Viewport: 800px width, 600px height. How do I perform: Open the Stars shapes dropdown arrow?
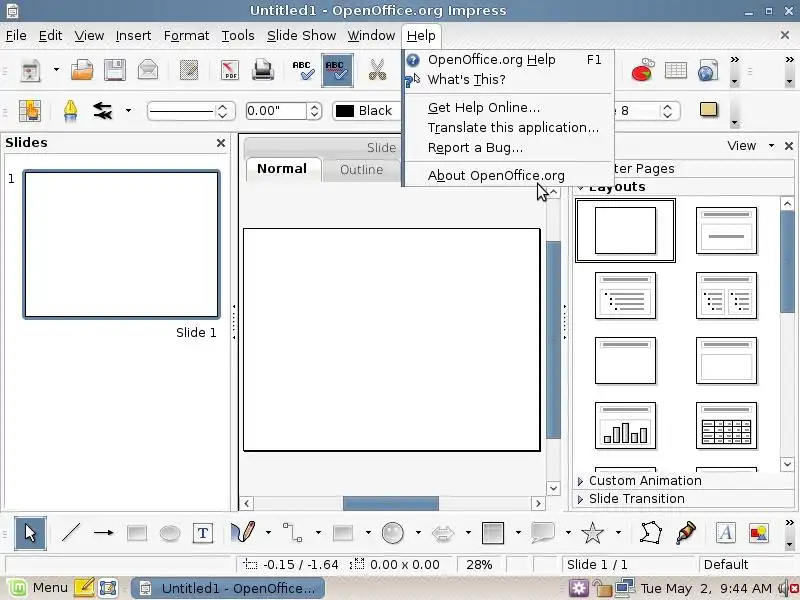(618, 533)
